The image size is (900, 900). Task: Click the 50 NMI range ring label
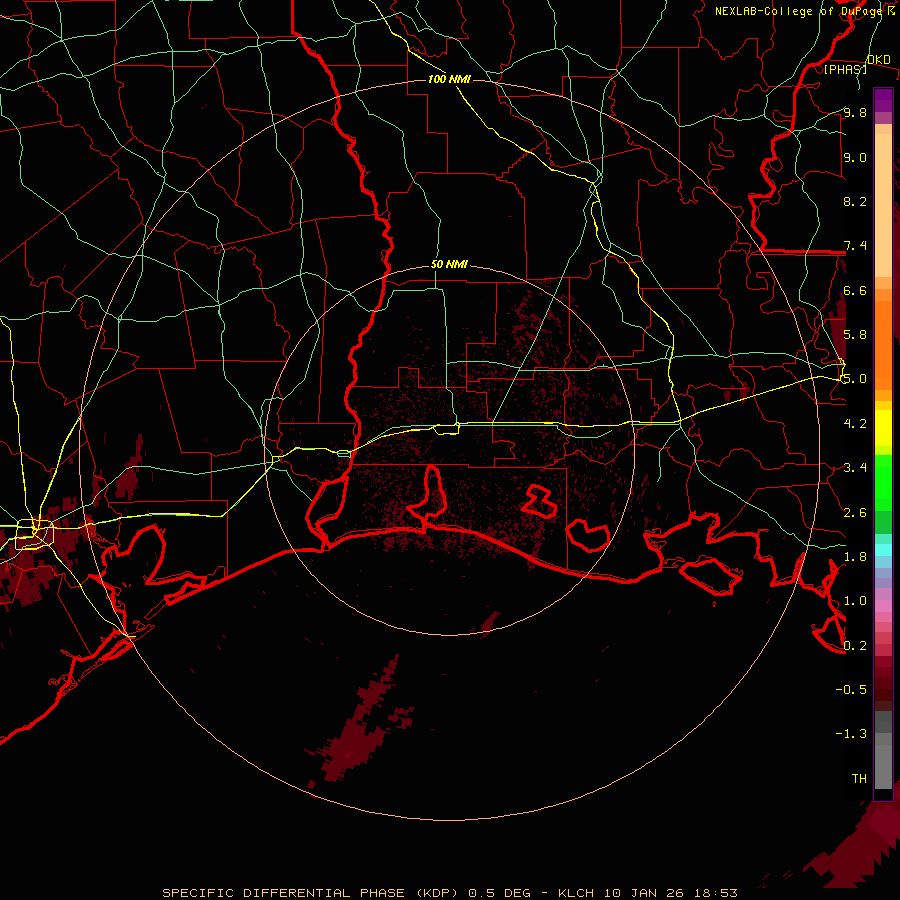(x=449, y=265)
